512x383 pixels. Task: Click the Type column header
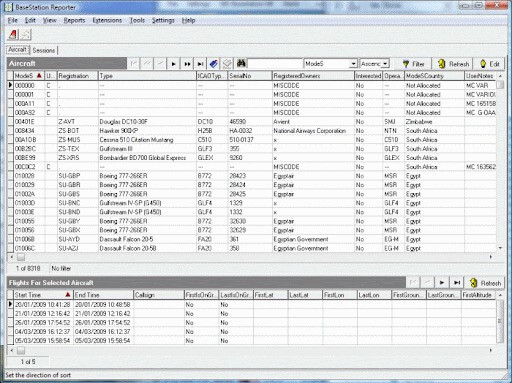[x=147, y=76]
